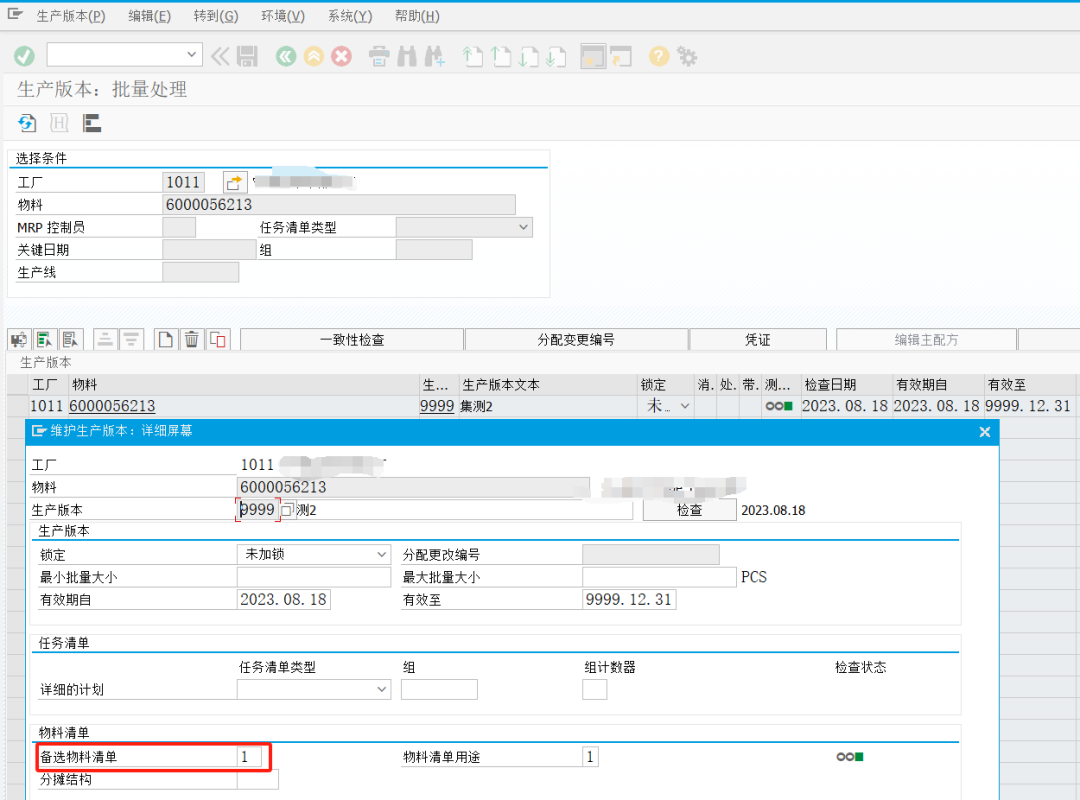Open the 帮助(H) menu

pyautogui.click(x=417, y=16)
